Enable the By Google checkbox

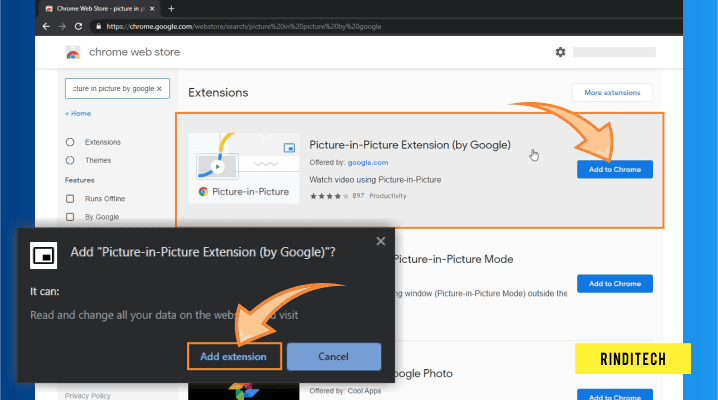(70, 217)
